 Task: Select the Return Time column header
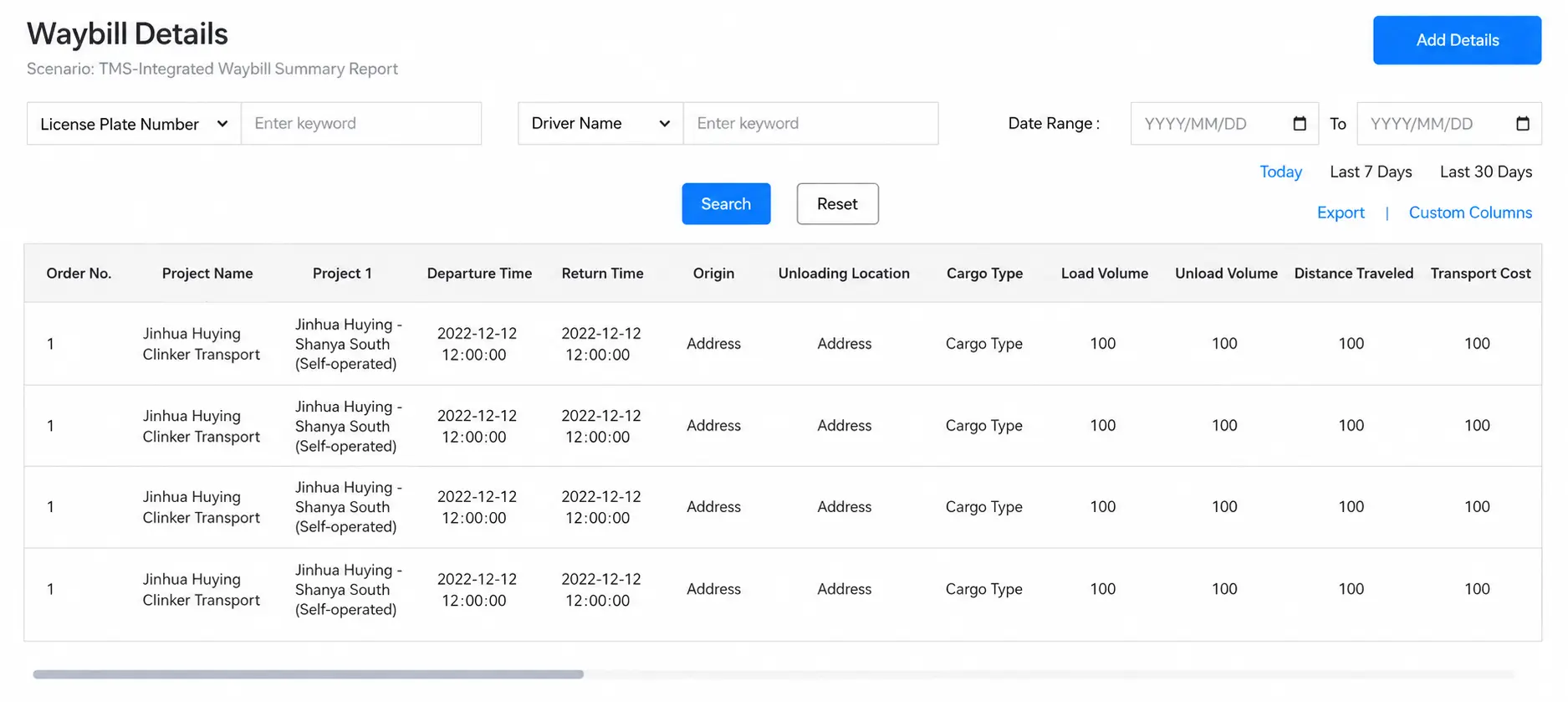(602, 274)
